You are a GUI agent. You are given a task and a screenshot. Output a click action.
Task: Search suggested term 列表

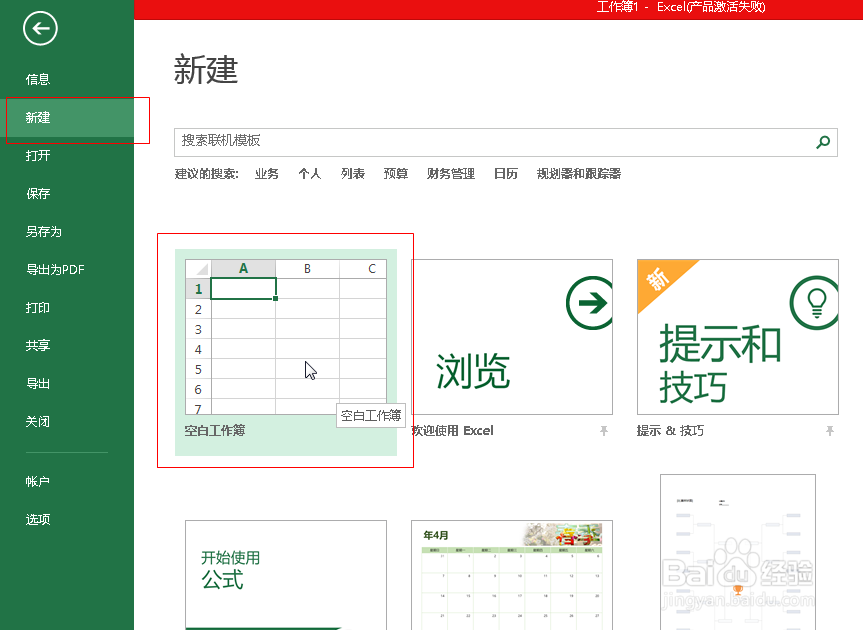(x=353, y=174)
